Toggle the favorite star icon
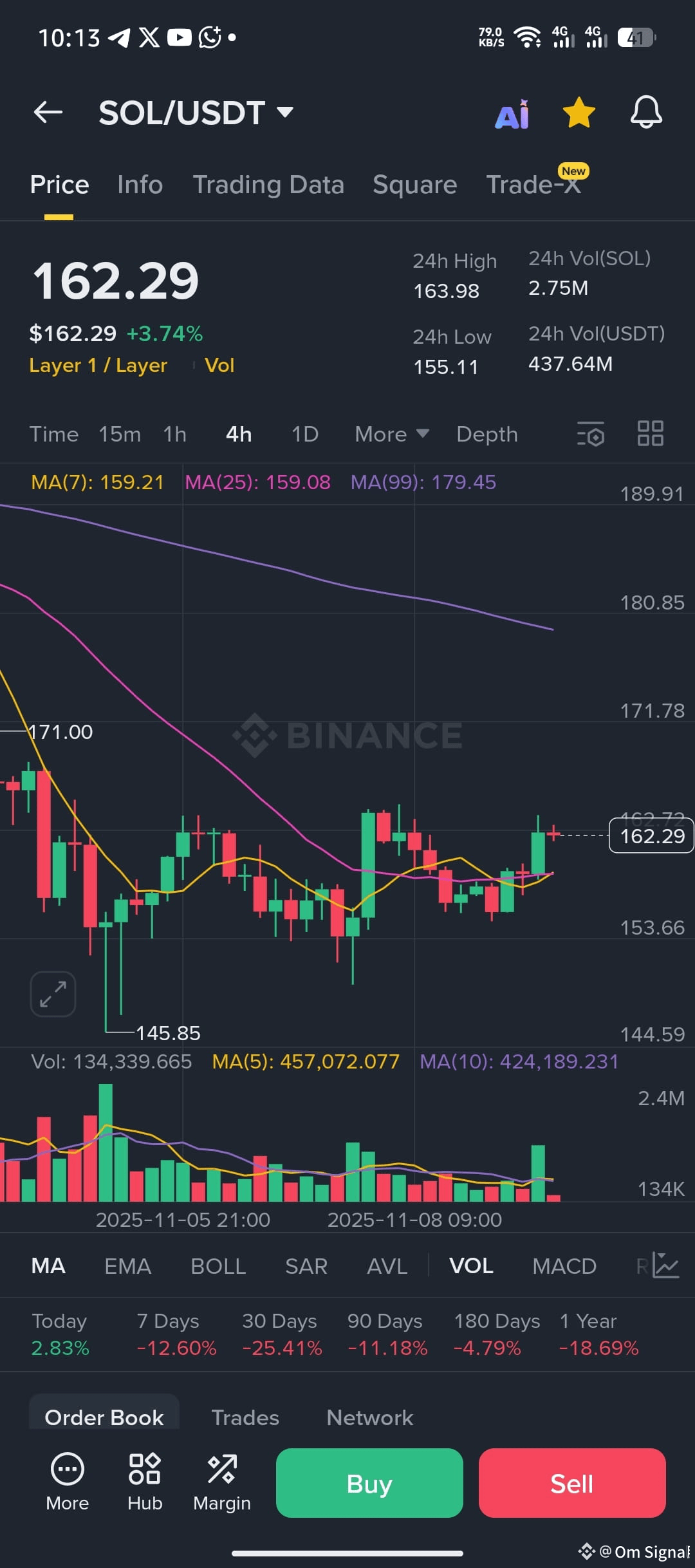The height and width of the screenshot is (1568, 695). coord(579,113)
